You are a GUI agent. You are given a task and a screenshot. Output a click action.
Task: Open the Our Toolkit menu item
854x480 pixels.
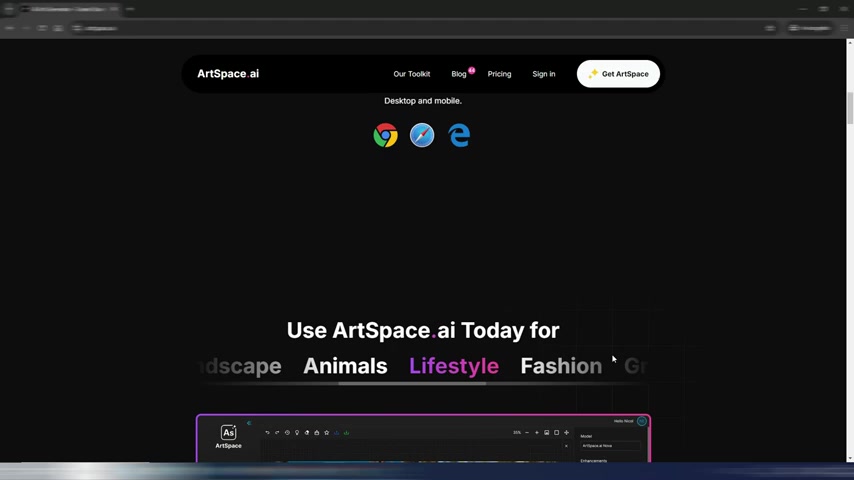[x=412, y=74]
